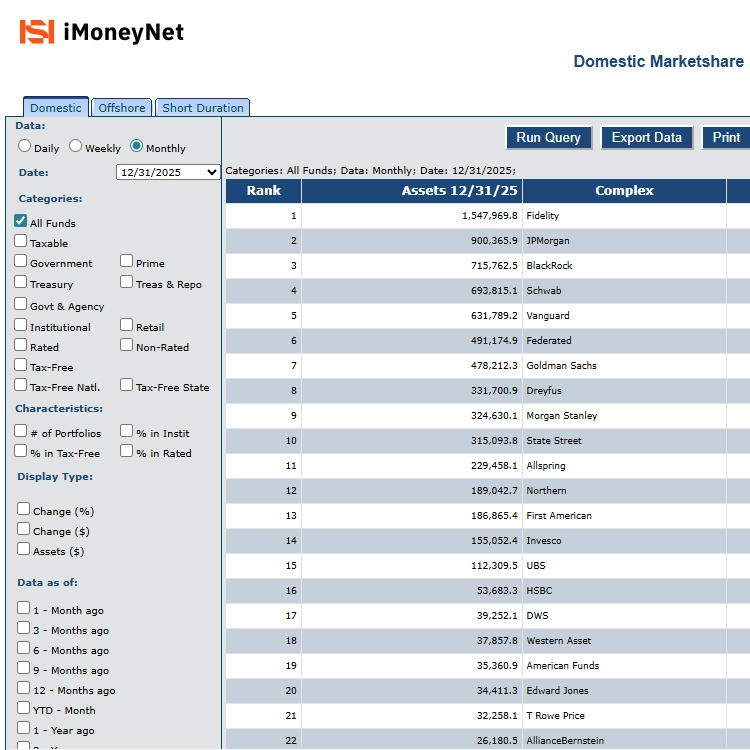Enable Change (%) display type
Image resolution: width=750 pixels, height=750 pixels.
[x=24, y=509]
